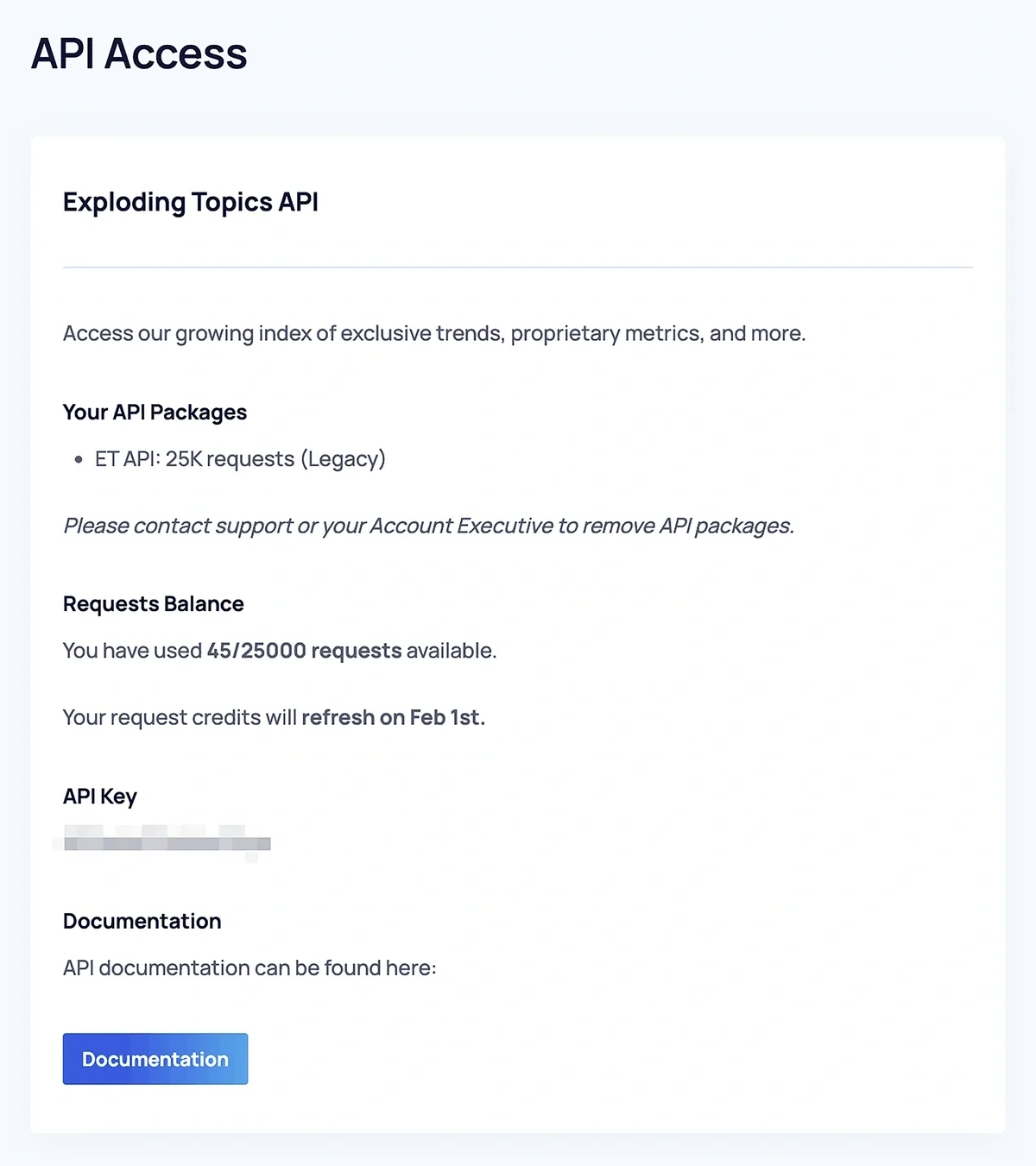Click the contact support notice text
This screenshot has height=1166, width=1036.
[428, 526]
